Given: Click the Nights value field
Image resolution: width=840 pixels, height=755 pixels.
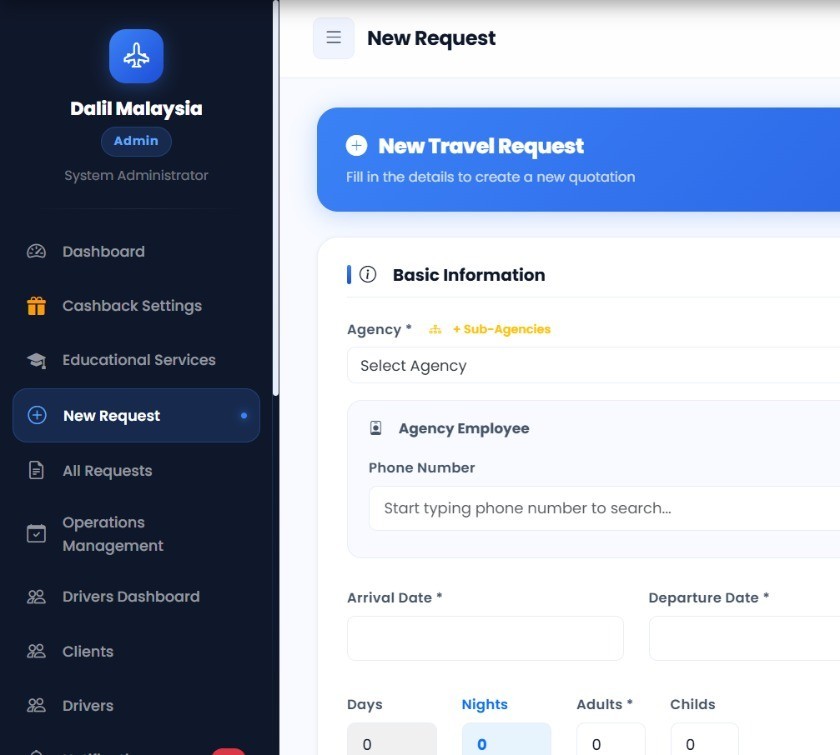Looking at the screenshot, I should pos(506,739).
